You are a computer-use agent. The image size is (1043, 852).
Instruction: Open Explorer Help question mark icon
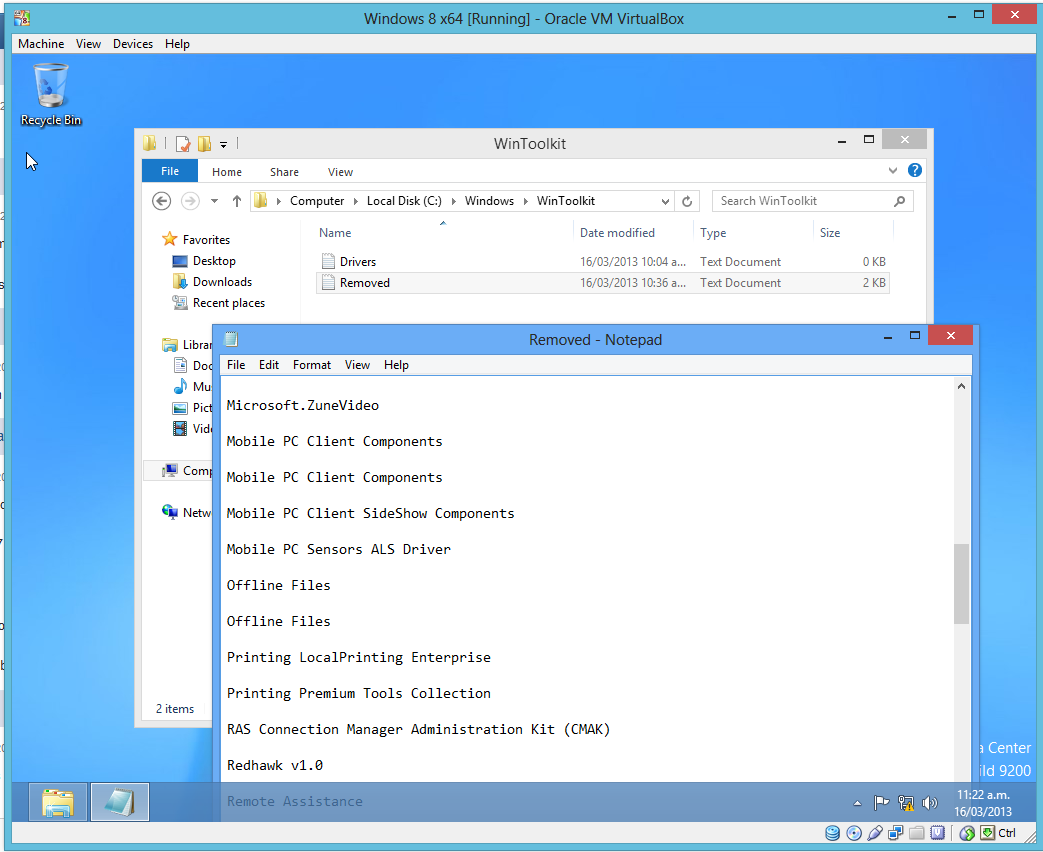pyautogui.click(x=915, y=170)
